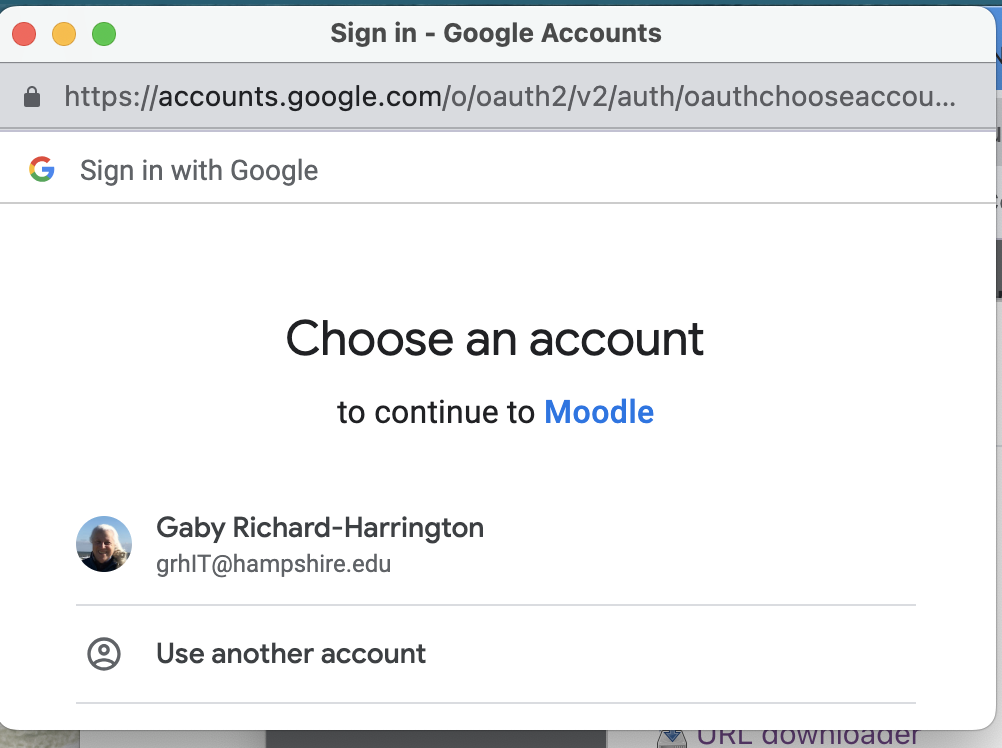Minimize the sign-in window with the yellow button
The height and width of the screenshot is (748, 1002).
click(x=64, y=34)
